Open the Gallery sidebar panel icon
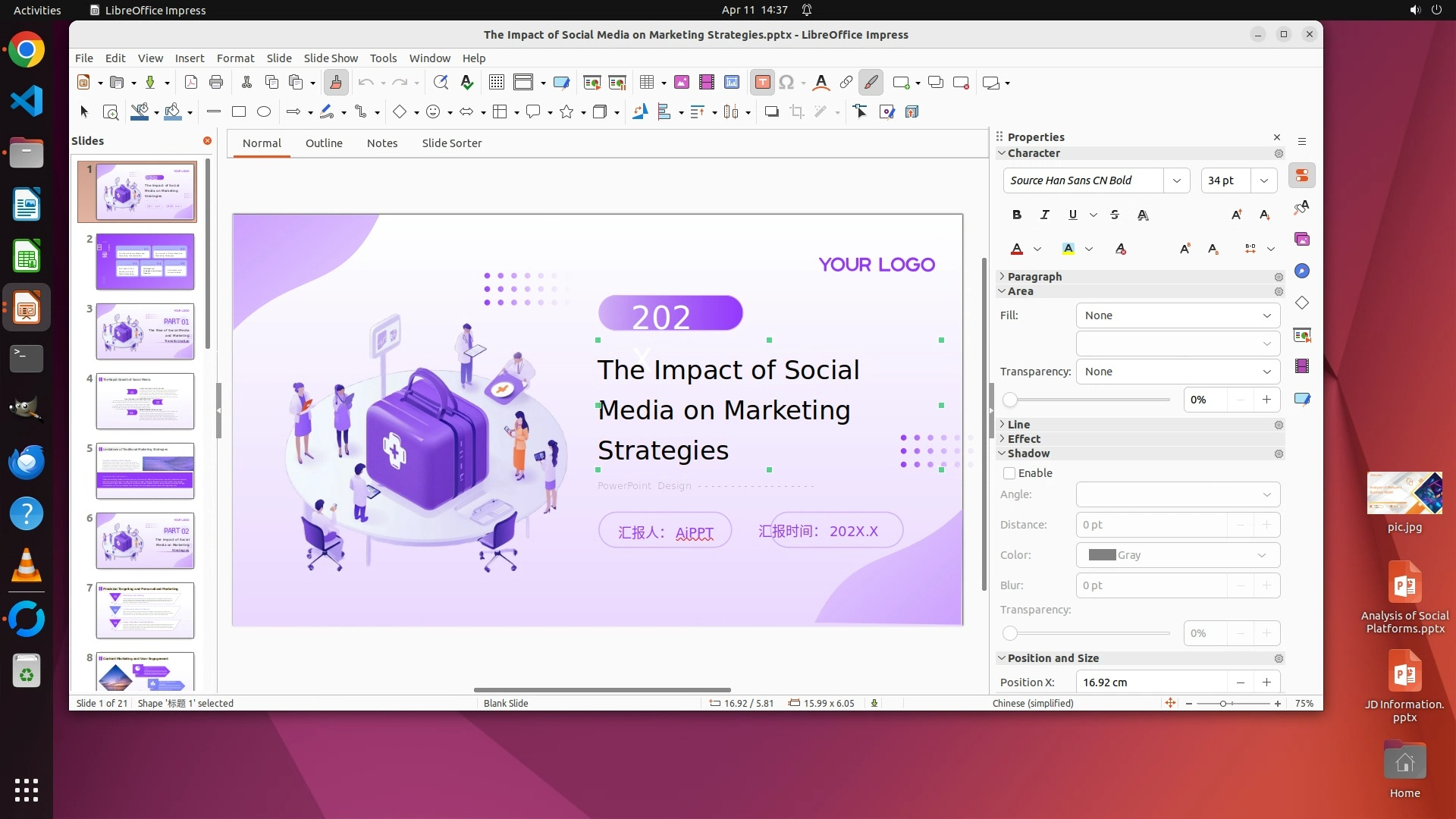This screenshot has width=1456, height=819. click(x=1302, y=240)
